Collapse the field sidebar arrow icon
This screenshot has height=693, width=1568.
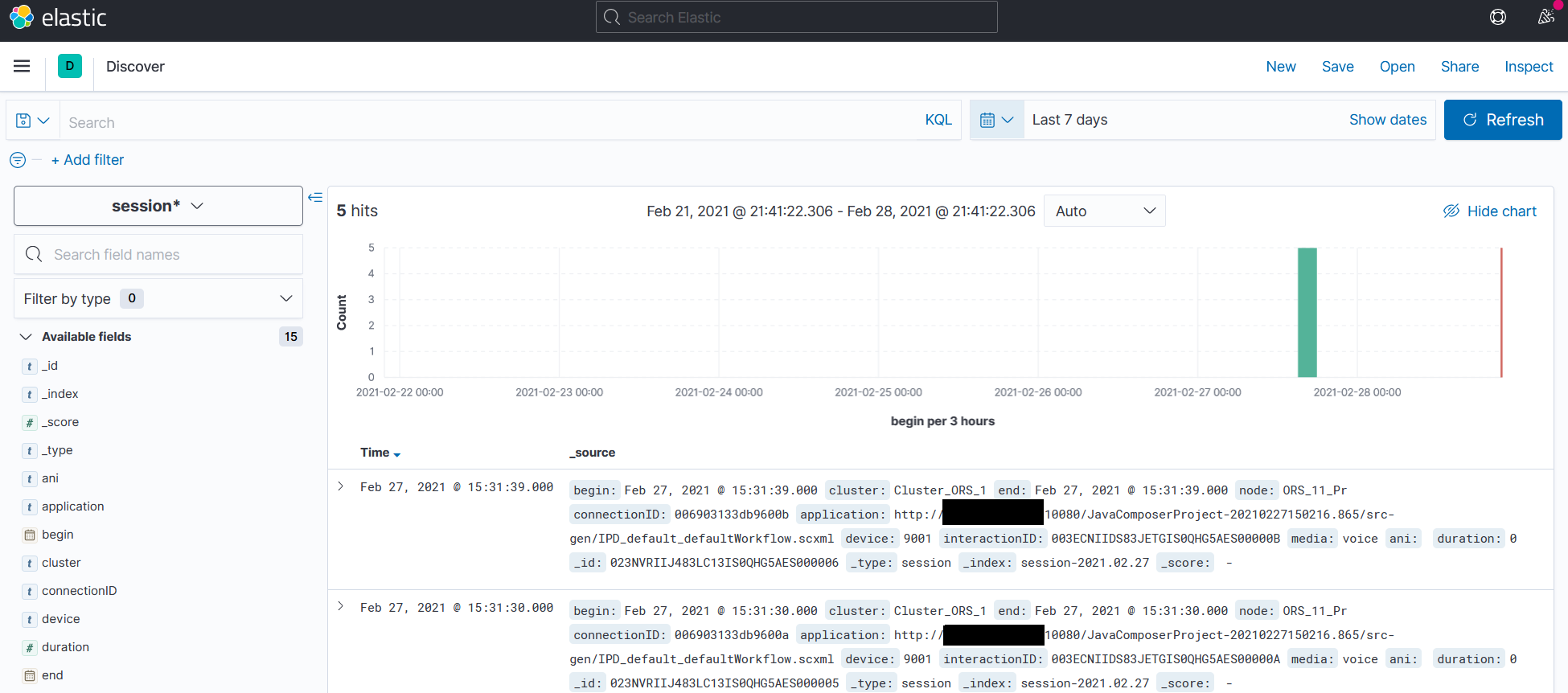click(315, 197)
